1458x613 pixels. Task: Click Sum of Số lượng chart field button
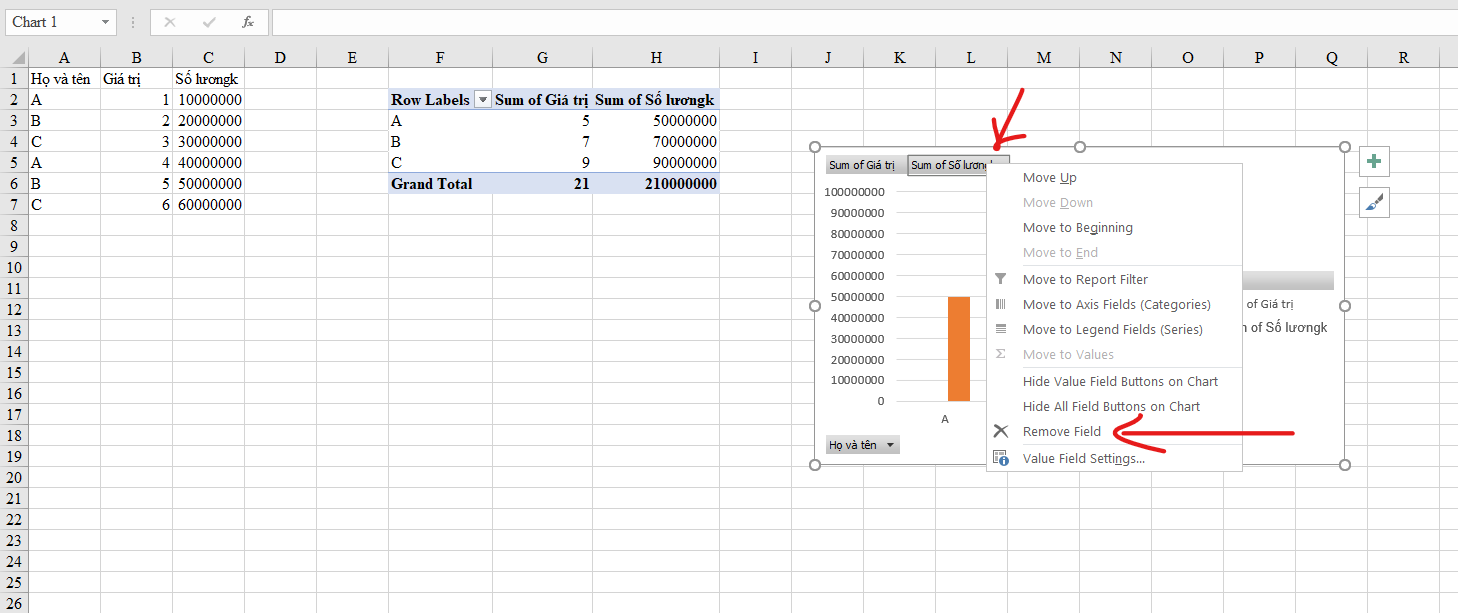coord(958,165)
